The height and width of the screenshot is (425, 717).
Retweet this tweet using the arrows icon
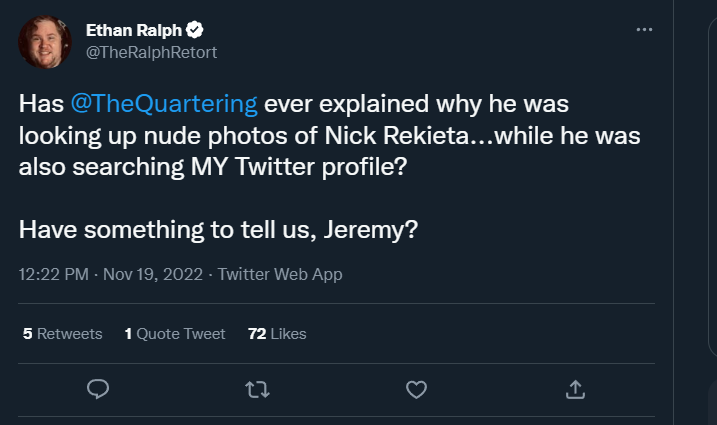coord(257,389)
